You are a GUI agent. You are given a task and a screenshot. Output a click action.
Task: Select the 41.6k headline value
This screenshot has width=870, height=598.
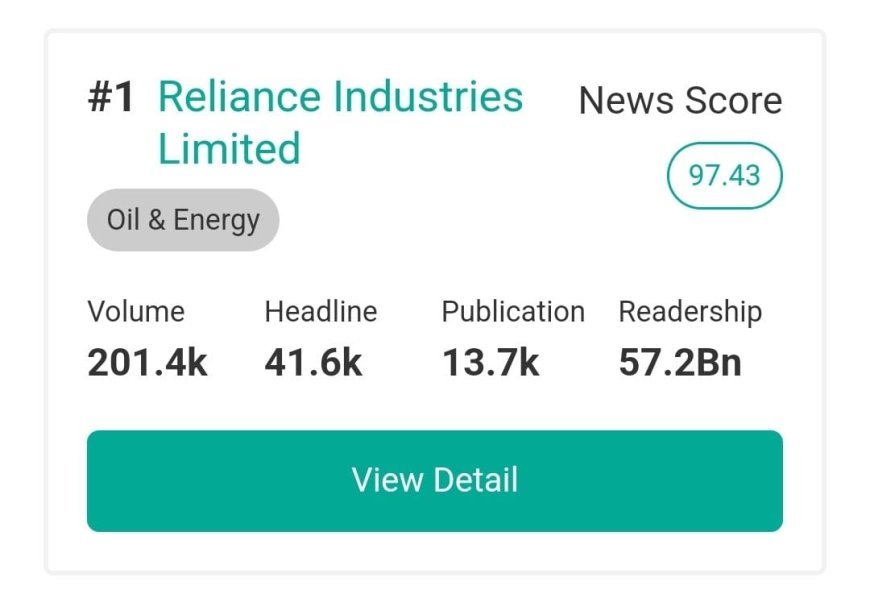point(313,363)
